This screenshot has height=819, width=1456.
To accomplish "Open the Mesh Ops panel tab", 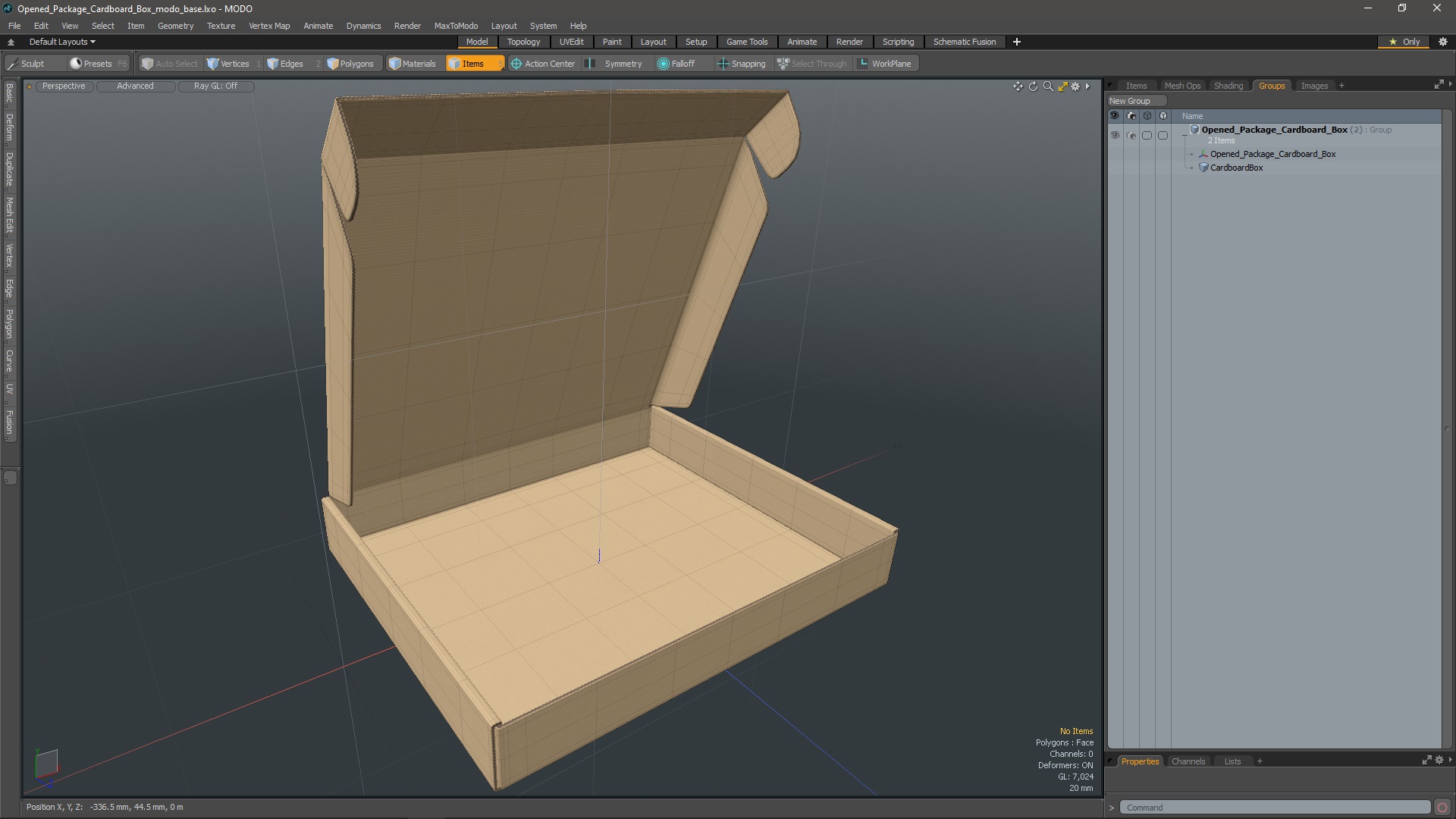I will [1182, 86].
